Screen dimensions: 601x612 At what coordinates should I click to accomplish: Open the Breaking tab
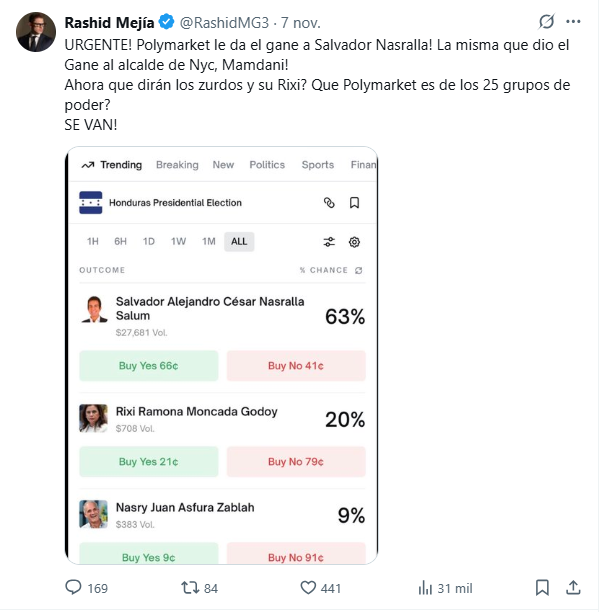(x=177, y=165)
